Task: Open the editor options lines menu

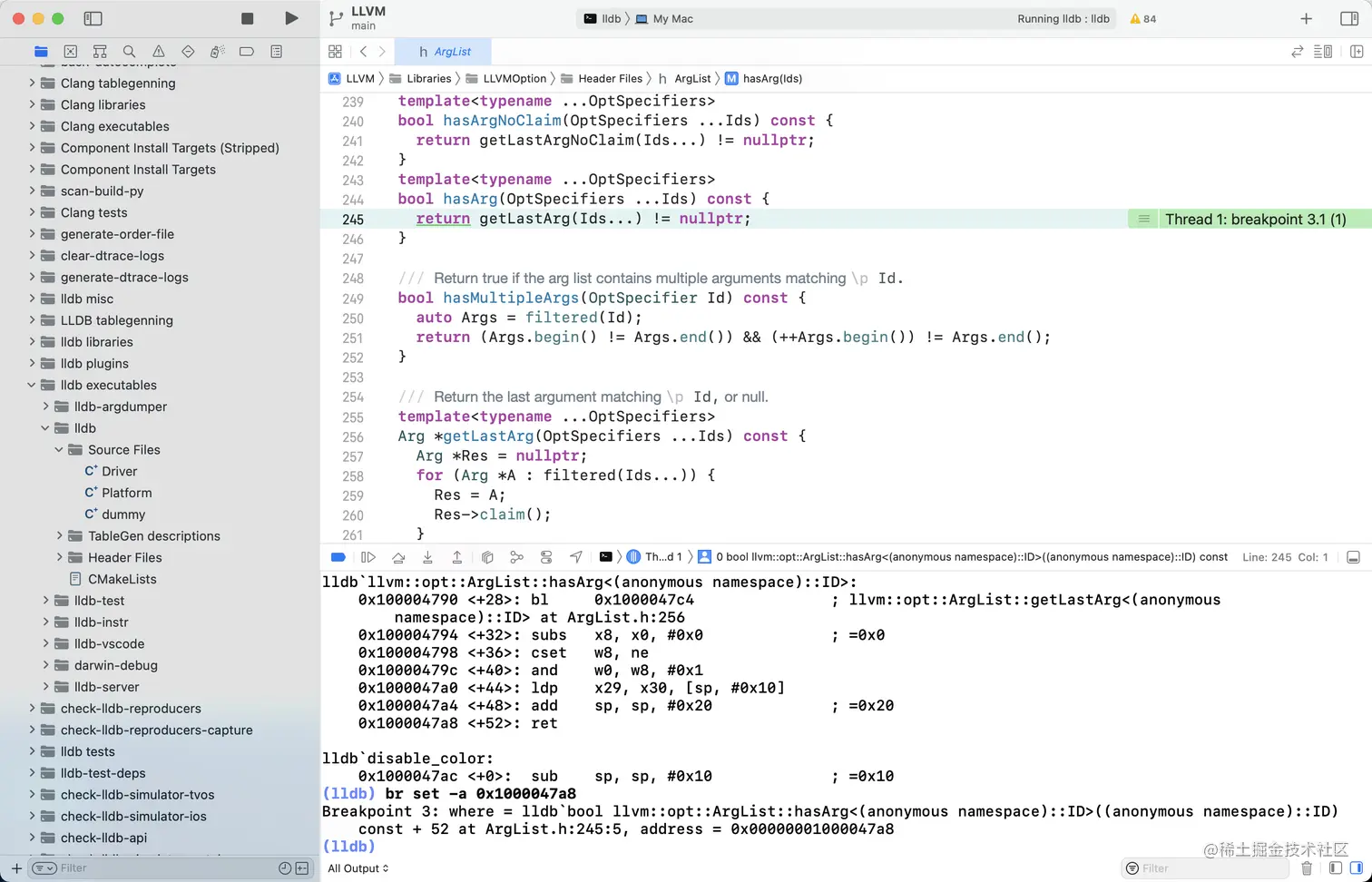Action: click(x=1323, y=52)
